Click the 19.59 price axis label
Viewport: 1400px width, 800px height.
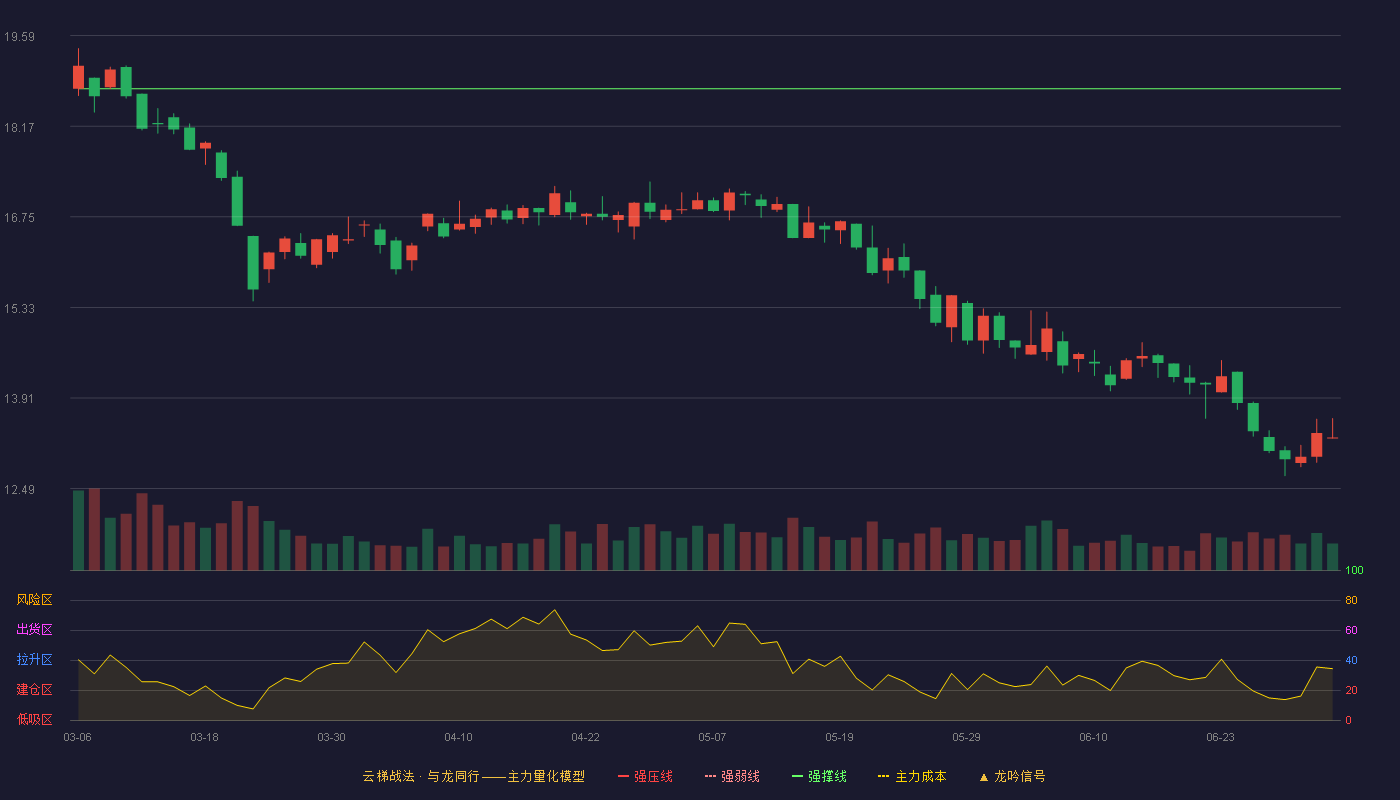[19, 37]
